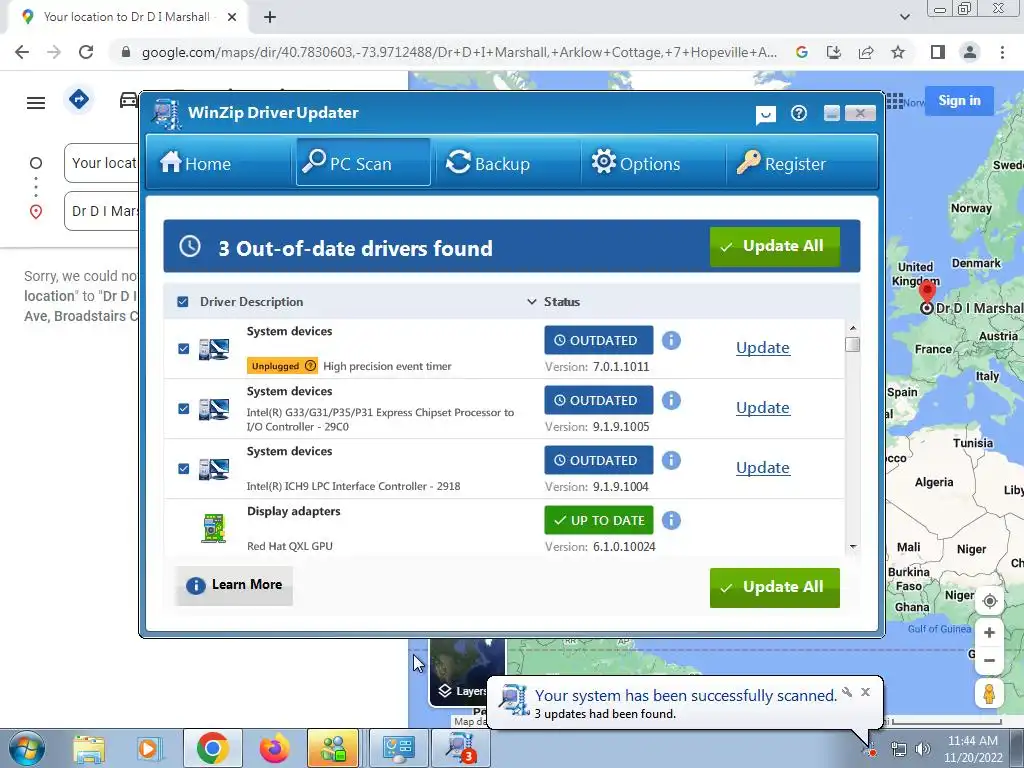The image size is (1024, 768).
Task: Click the OUTDATED status for version 7.0.1.1011
Action: pyautogui.click(x=598, y=340)
